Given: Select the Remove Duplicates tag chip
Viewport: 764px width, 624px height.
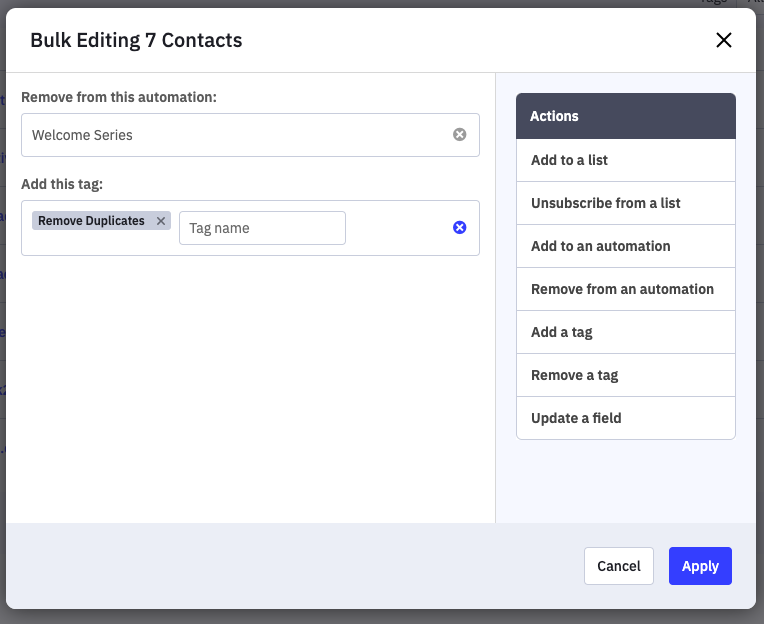Looking at the screenshot, I should pyautogui.click(x=91, y=221).
